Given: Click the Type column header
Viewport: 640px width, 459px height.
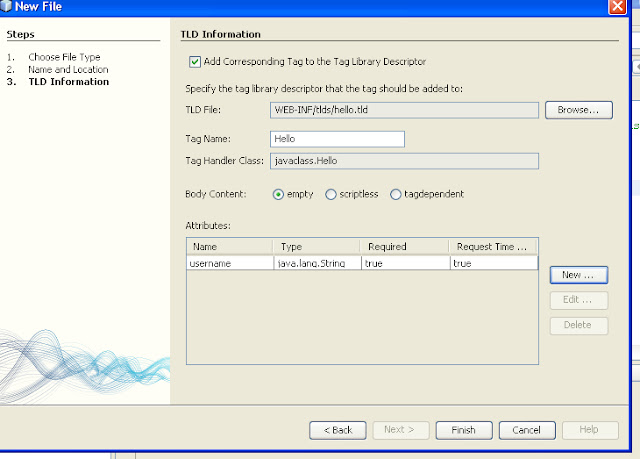Looking at the screenshot, I should pos(317,247).
